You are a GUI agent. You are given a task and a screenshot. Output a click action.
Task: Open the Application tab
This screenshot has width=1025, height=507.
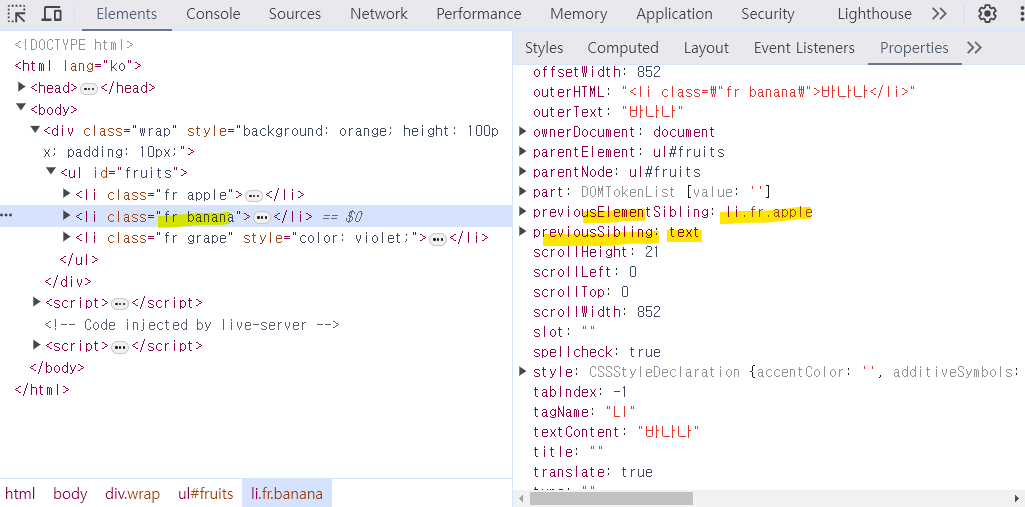tap(674, 14)
